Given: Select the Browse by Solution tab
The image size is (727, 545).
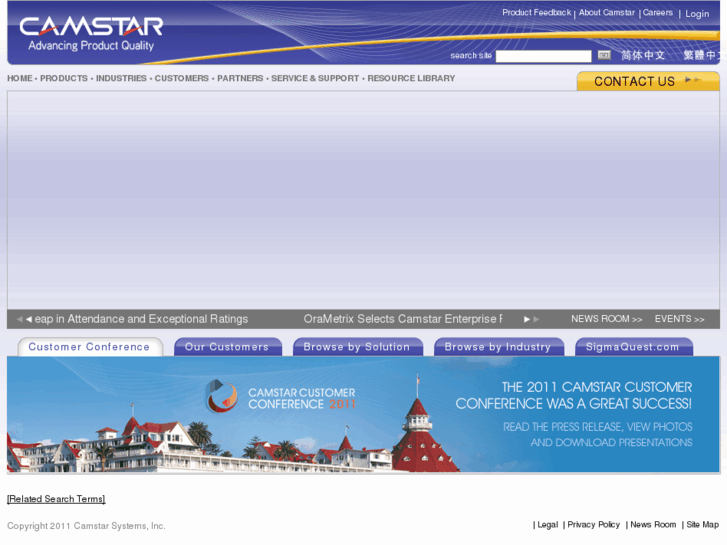Looking at the screenshot, I should click(357, 347).
